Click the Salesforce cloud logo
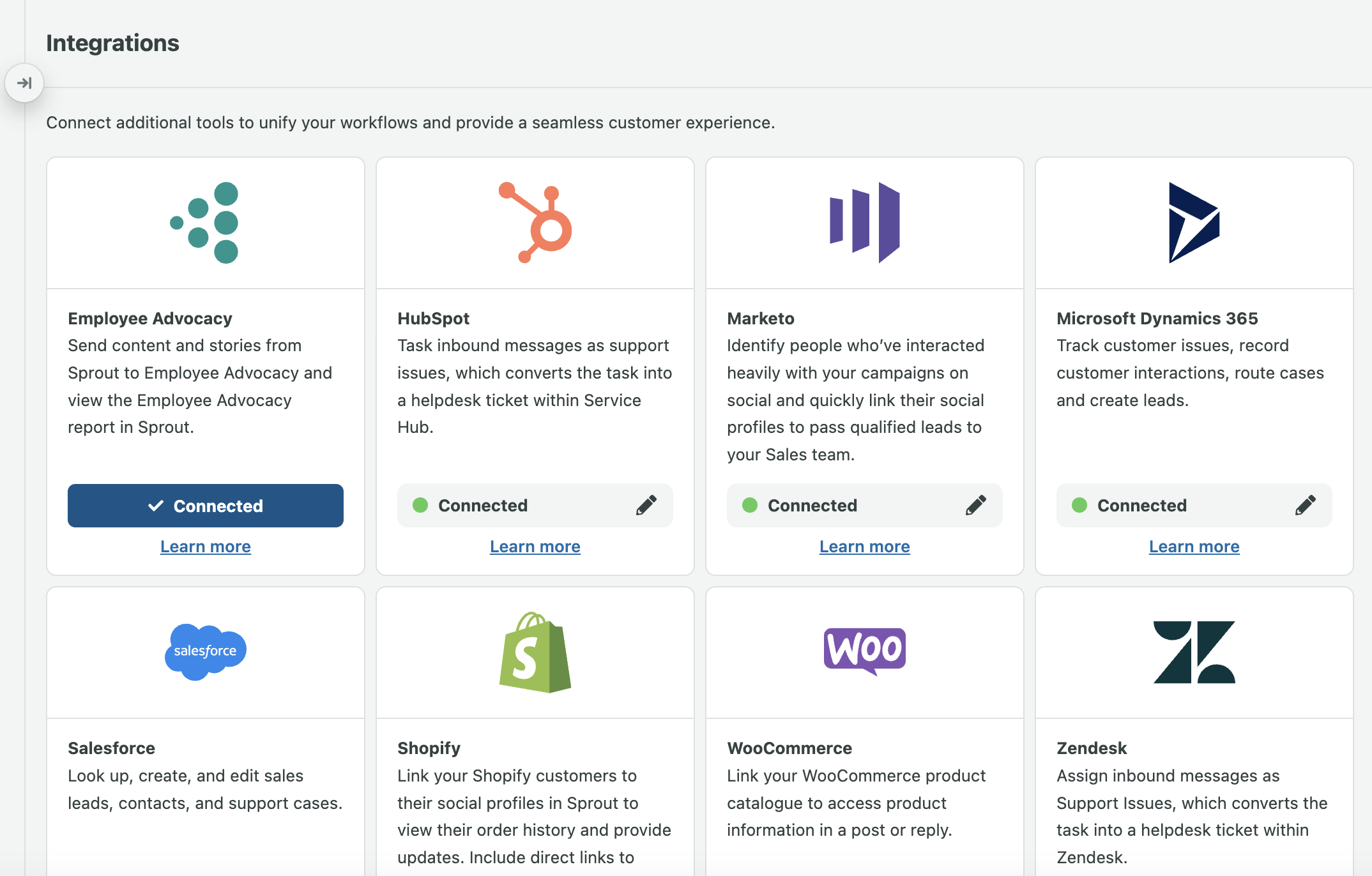This screenshot has width=1372, height=876. tap(205, 652)
